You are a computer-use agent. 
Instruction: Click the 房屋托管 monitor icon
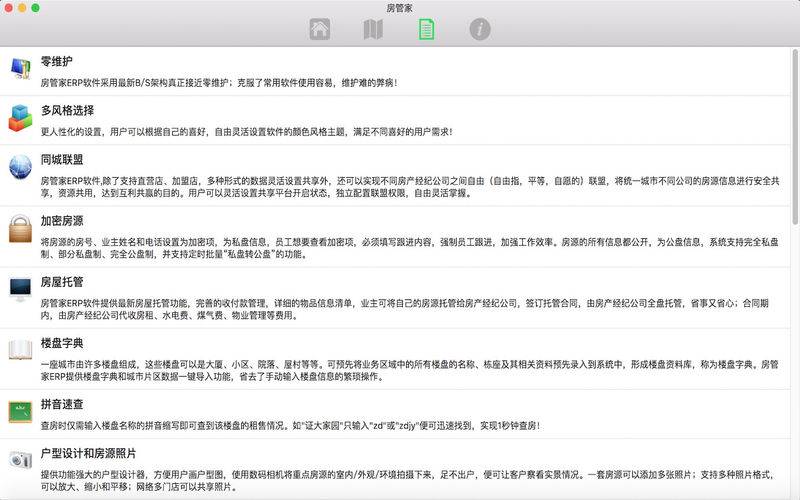[x=20, y=288]
